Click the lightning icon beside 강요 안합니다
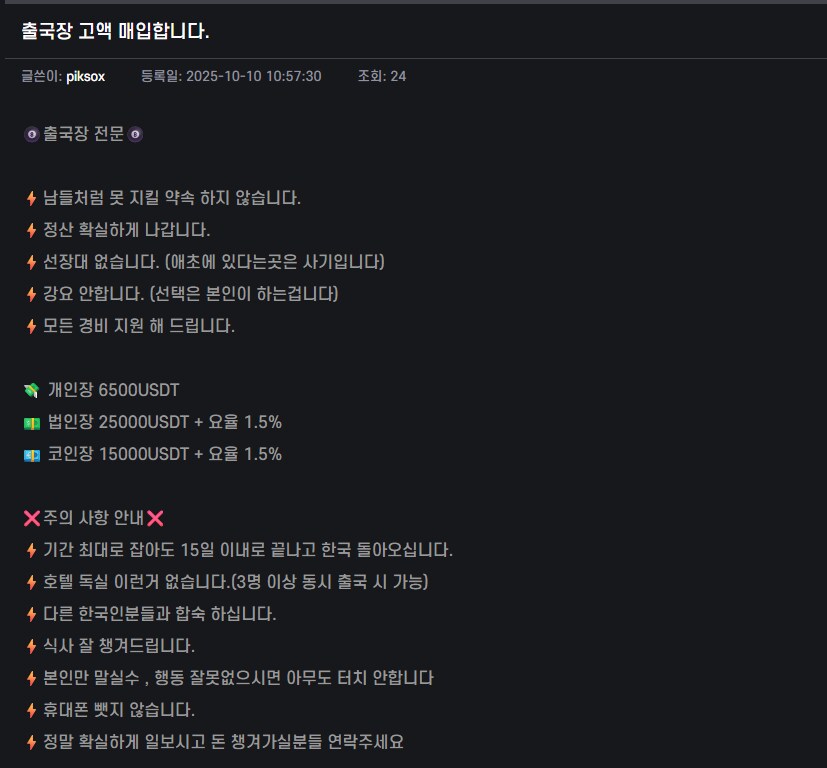Image resolution: width=827 pixels, height=768 pixels. coord(31,294)
